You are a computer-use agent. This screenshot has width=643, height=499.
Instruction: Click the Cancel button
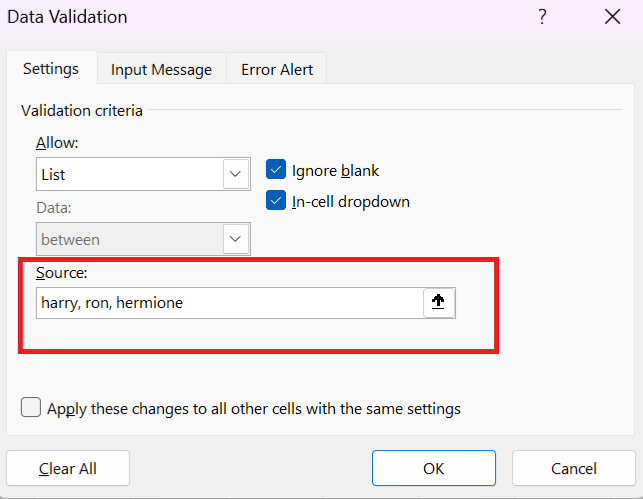[x=574, y=468]
